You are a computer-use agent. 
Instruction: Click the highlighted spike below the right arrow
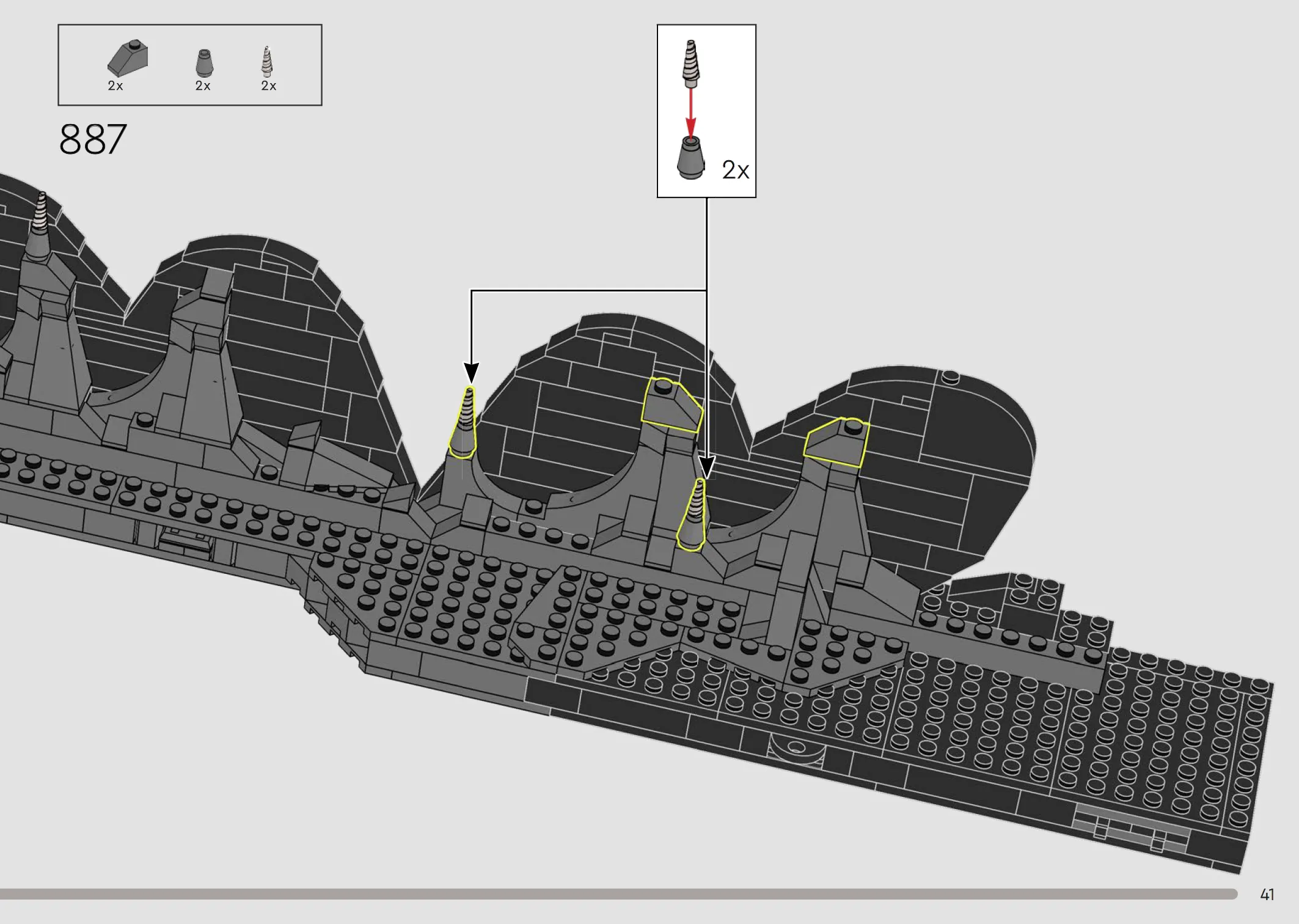click(x=693, y=514)
